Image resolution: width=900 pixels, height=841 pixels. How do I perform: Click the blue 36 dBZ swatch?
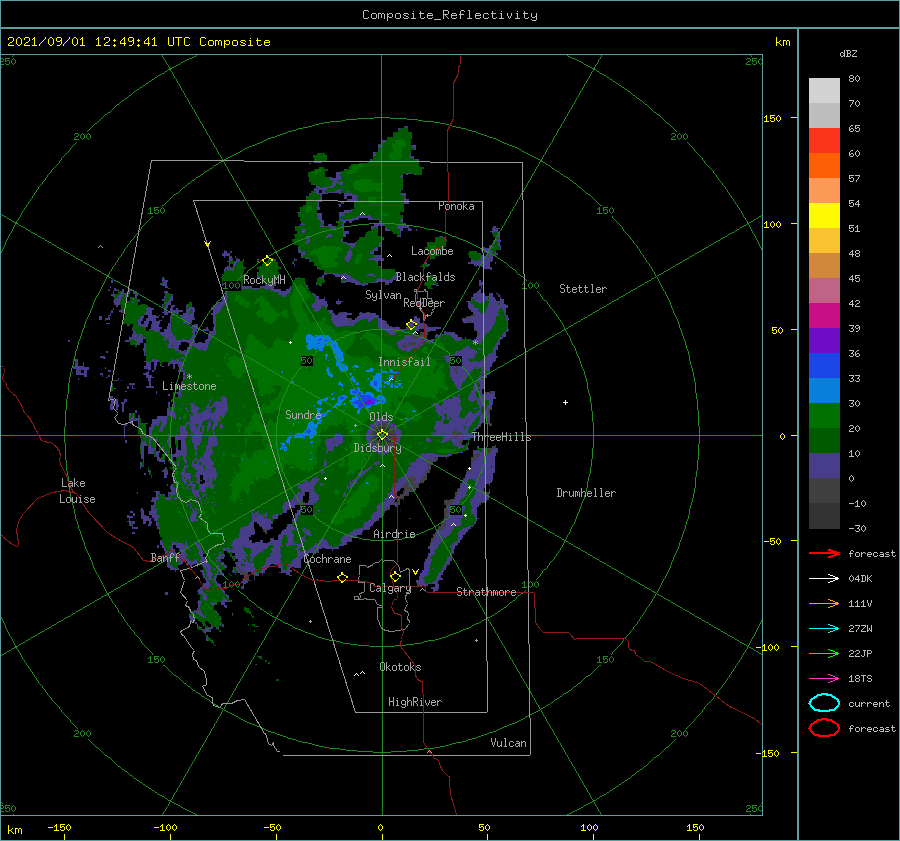pyautogui.click(x=824, y=365)
